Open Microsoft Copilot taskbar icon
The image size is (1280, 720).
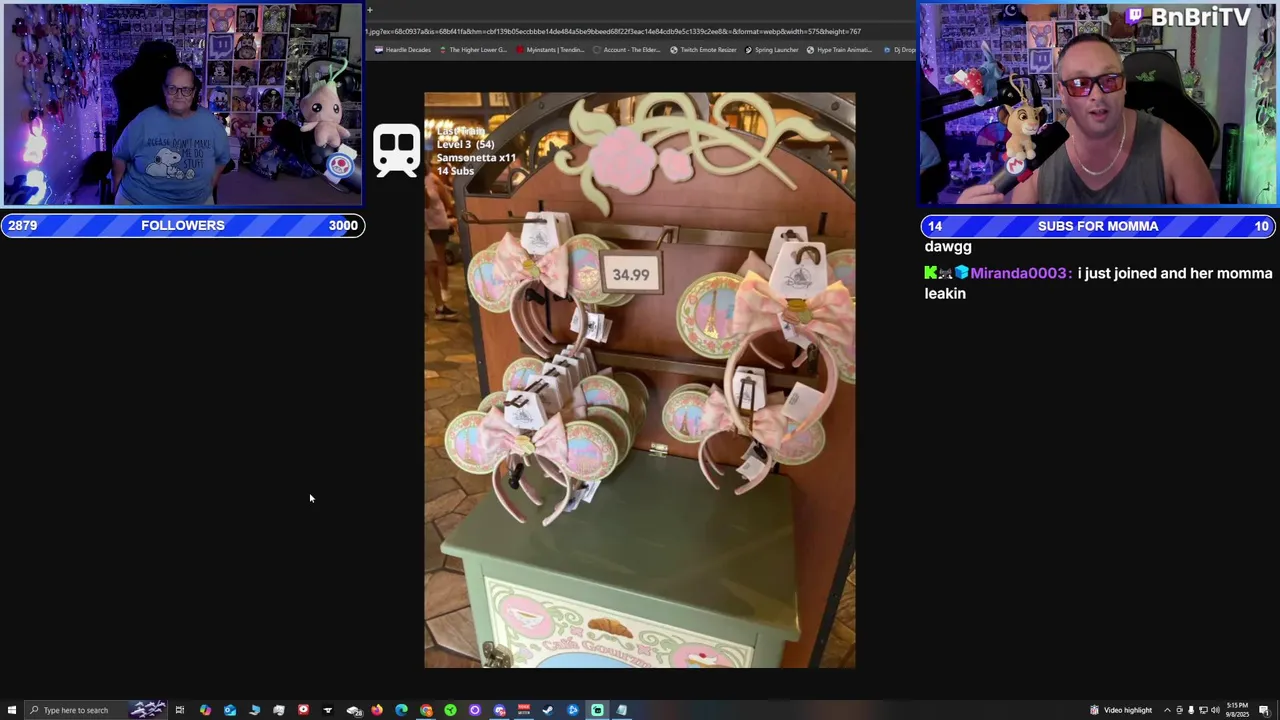(x=205, y=710)
